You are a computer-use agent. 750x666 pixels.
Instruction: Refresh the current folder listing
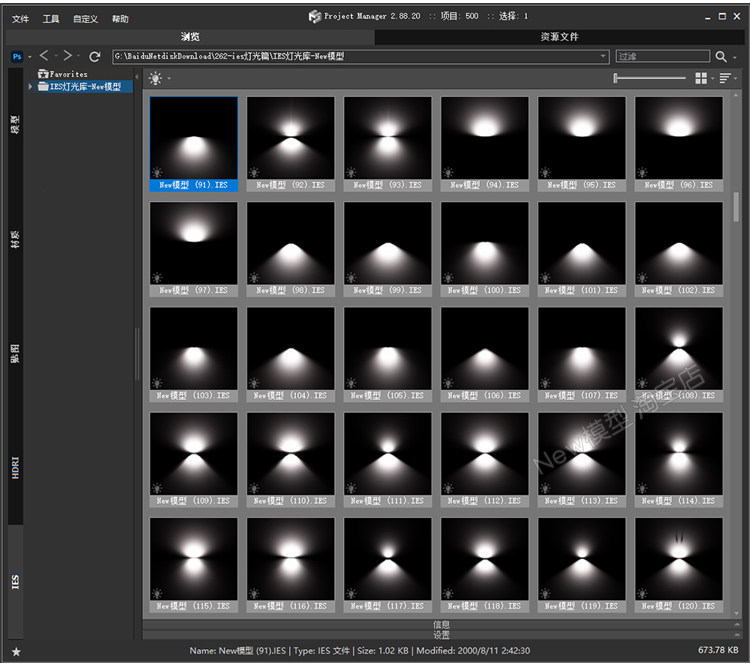(x=94, y=57)
